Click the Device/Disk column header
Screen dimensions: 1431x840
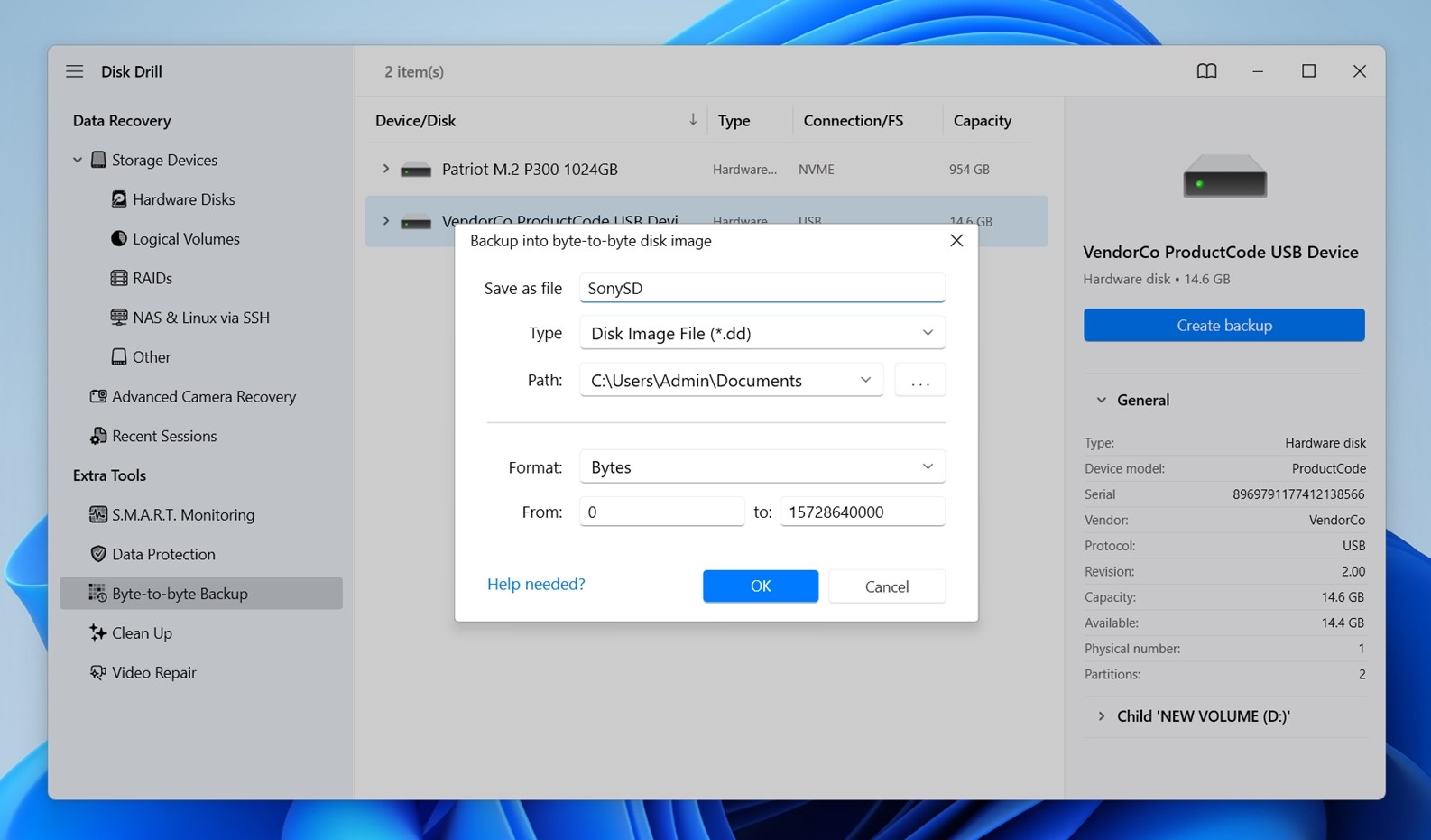[415, 120]
